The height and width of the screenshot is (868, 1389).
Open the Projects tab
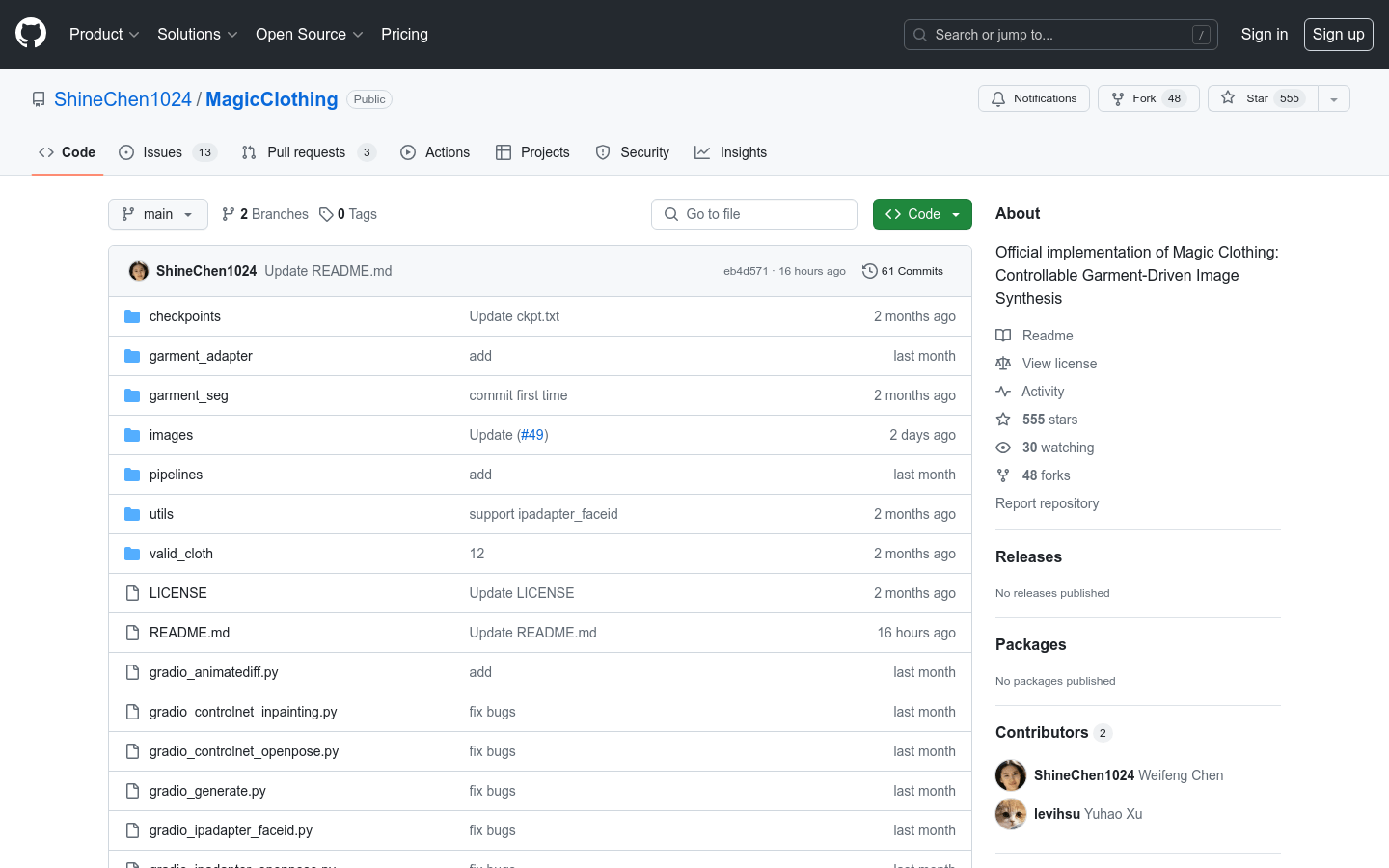click(532, 152)
